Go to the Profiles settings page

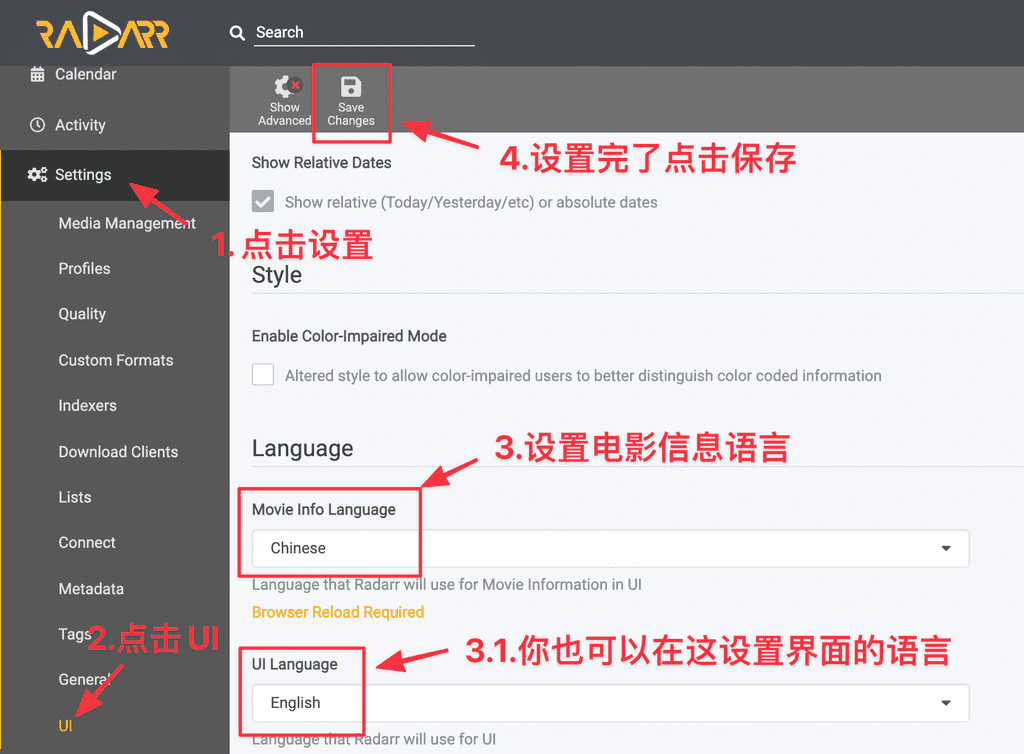[x=84, y=268]
